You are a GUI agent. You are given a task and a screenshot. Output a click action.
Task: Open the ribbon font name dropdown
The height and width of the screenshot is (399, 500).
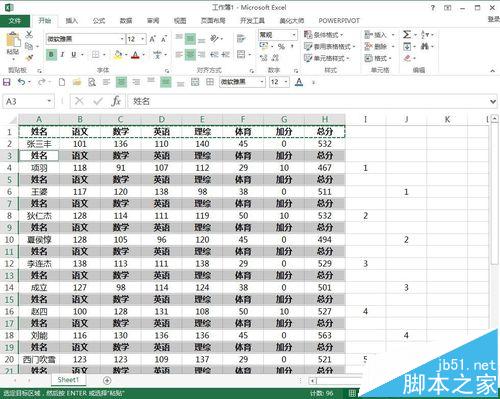coord(122,39)
